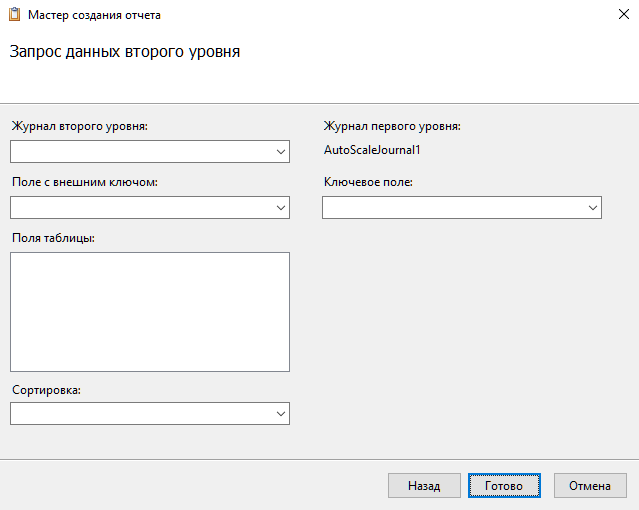Open the "Сортировка" dropdown arrow
Viewport: 639px width, 510px height.
point(279,414)
